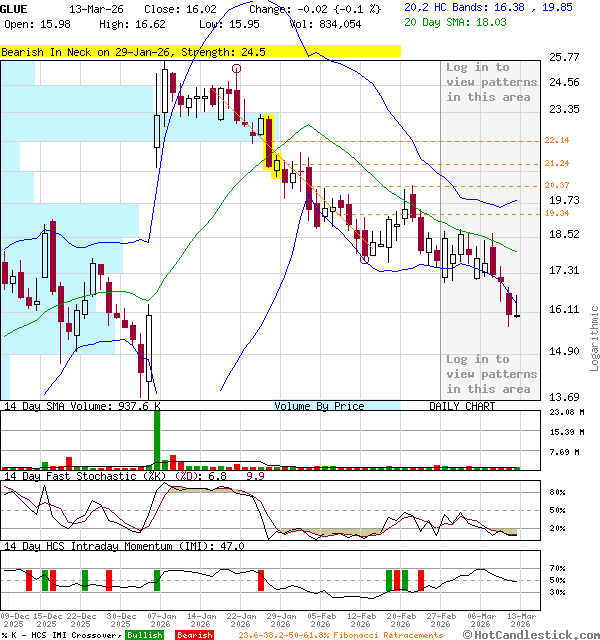Click the DAILY CHART label
The width and height of the screenshot is (600, 640).
pyautogui.click(x=462, y=406)
